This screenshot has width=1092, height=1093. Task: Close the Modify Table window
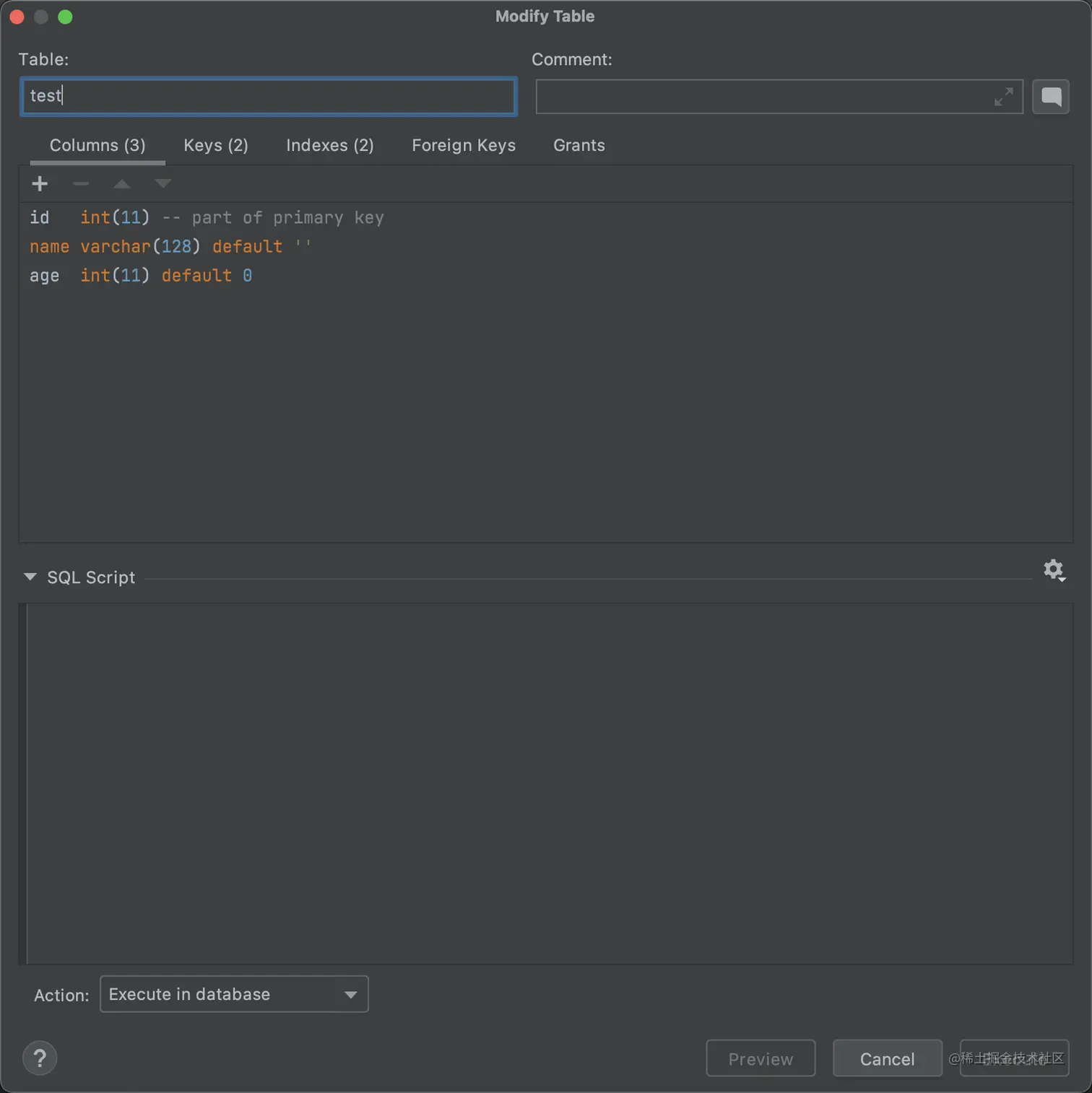pos(17,17)
